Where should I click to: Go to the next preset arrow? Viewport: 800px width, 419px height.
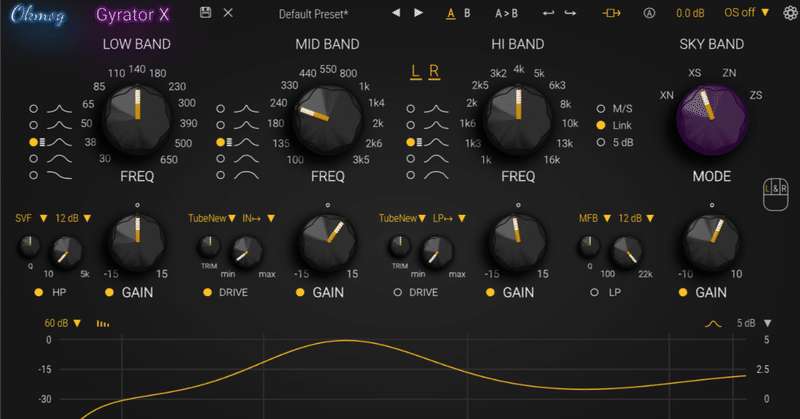418,13
